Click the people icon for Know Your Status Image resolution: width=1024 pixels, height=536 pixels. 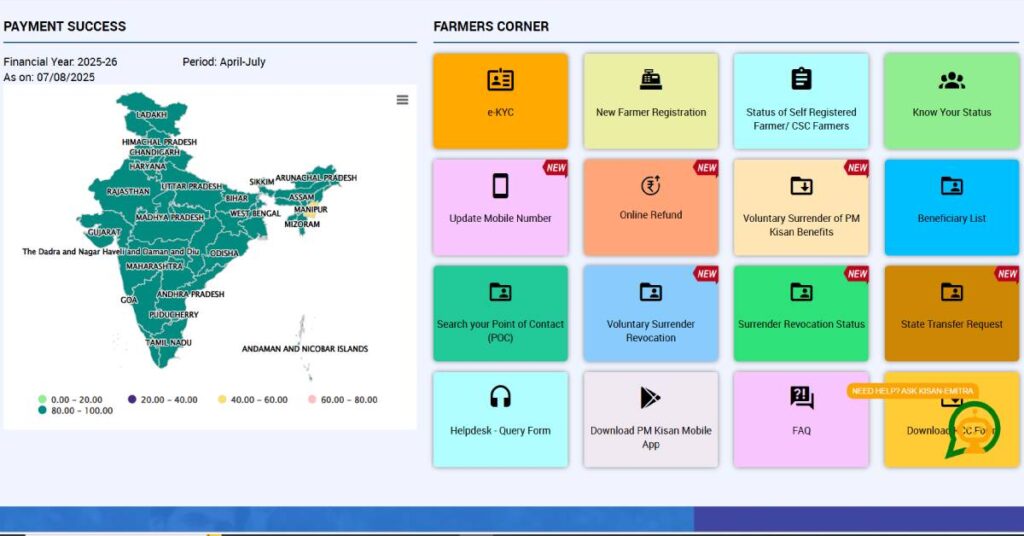(x=952, y=80)
